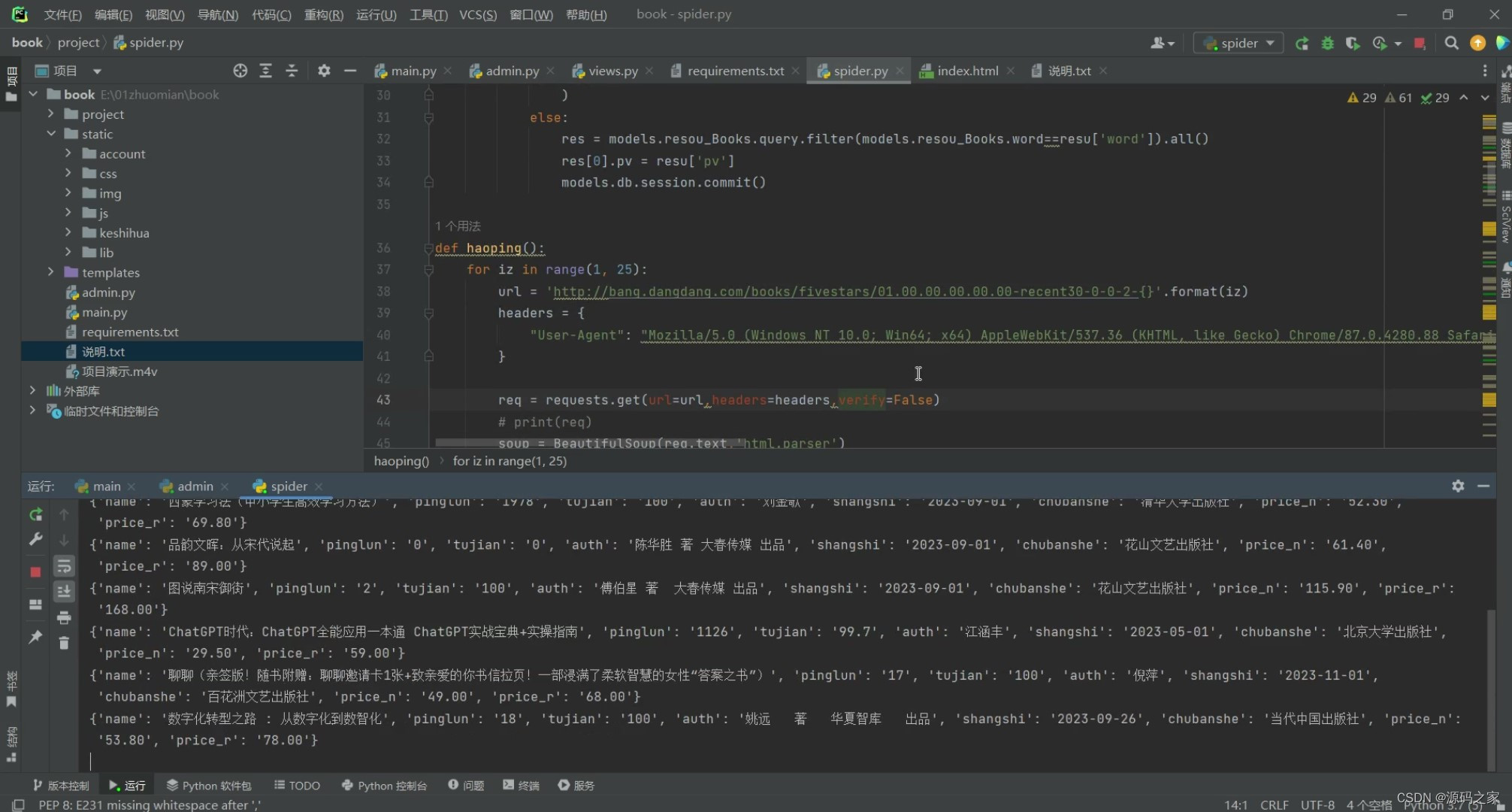Select the 运行(U) menu item

pos(377,13)
